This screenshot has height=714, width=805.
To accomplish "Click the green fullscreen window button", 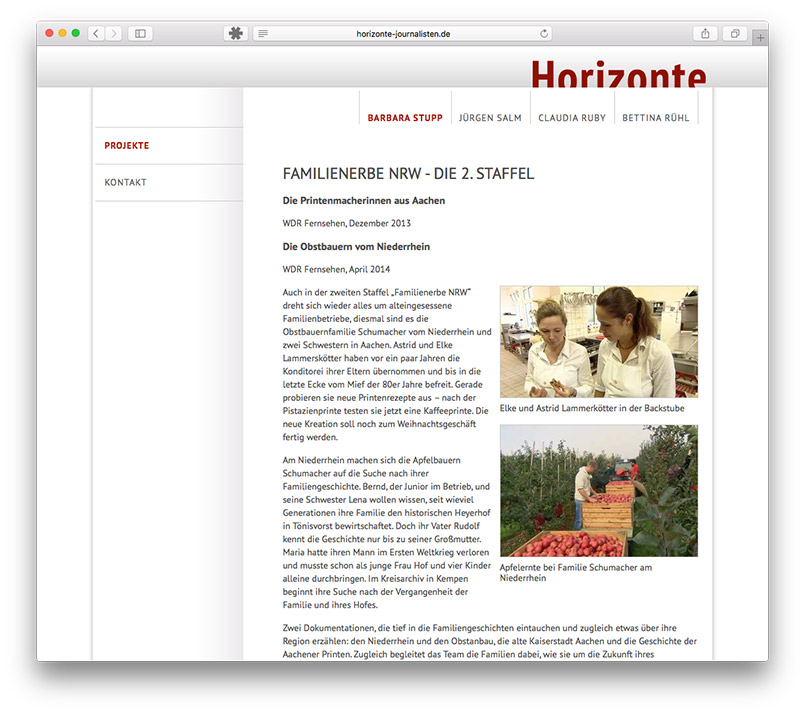I will [x=75, y=33].
